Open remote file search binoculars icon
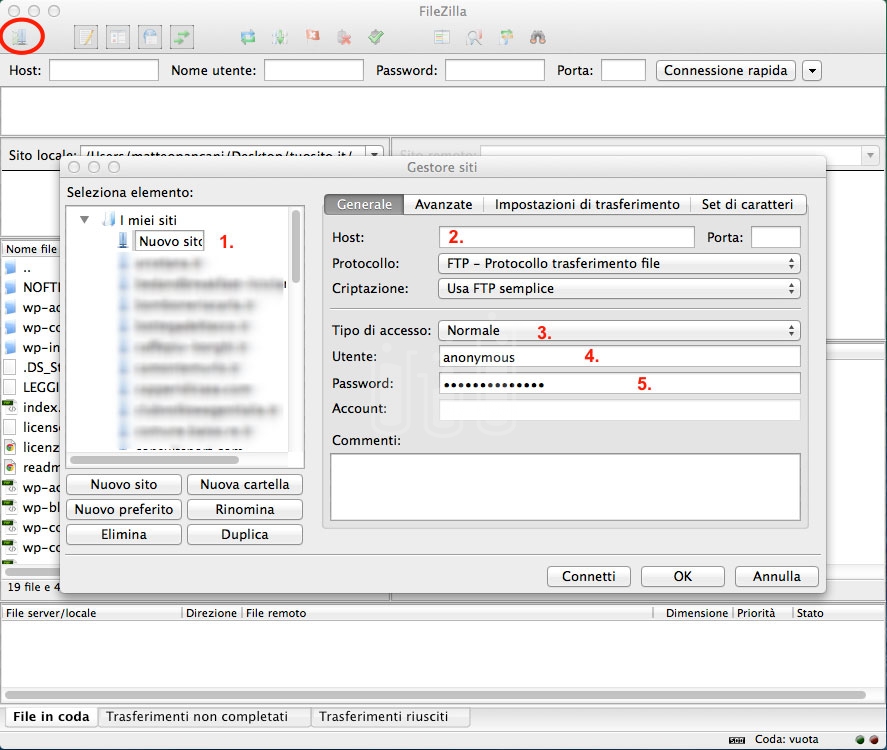The height and width of the screenshot is (750, 887). click(x=538, y=37)
